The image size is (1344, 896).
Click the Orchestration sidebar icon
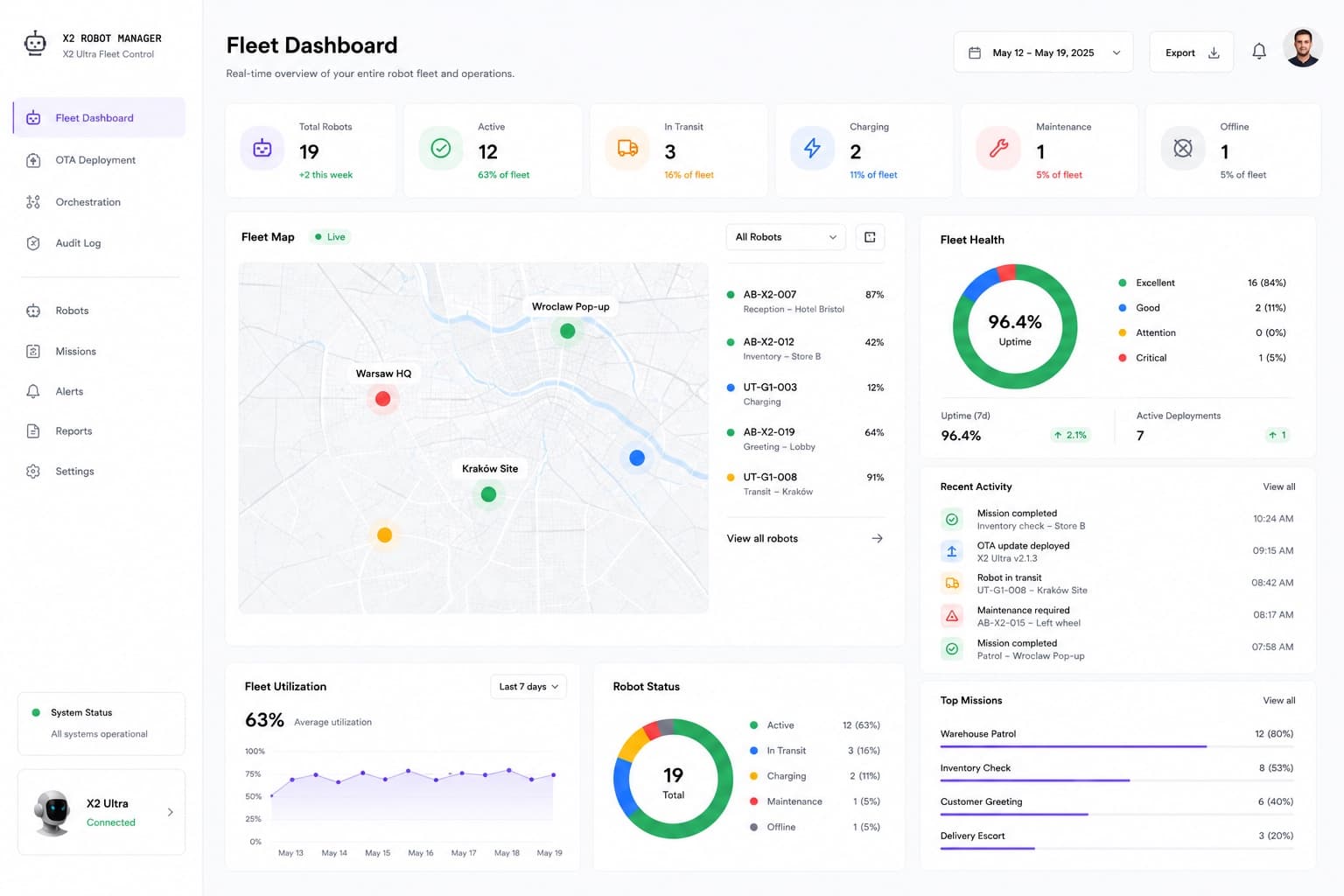33,202
